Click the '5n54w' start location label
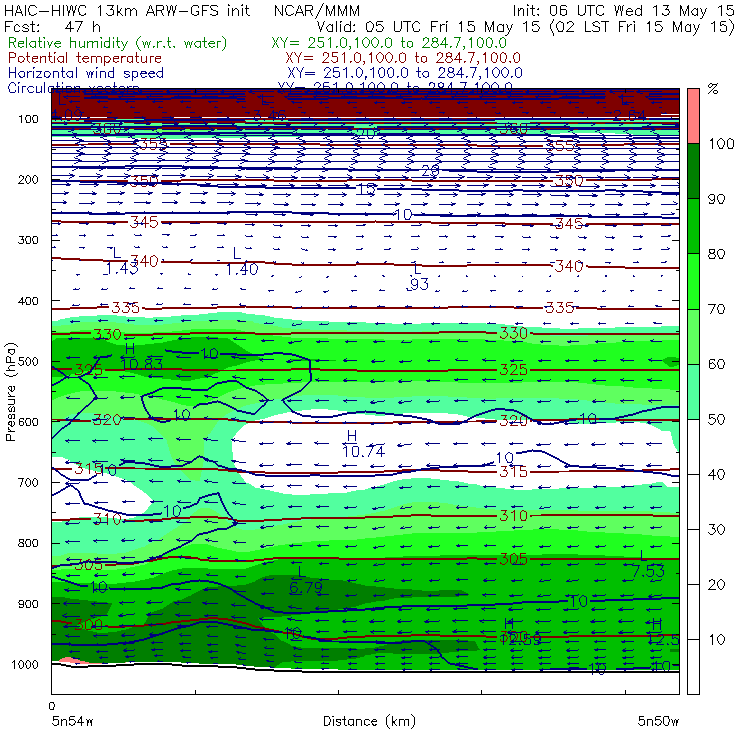740x740 pixels. (x=73, y=721)
